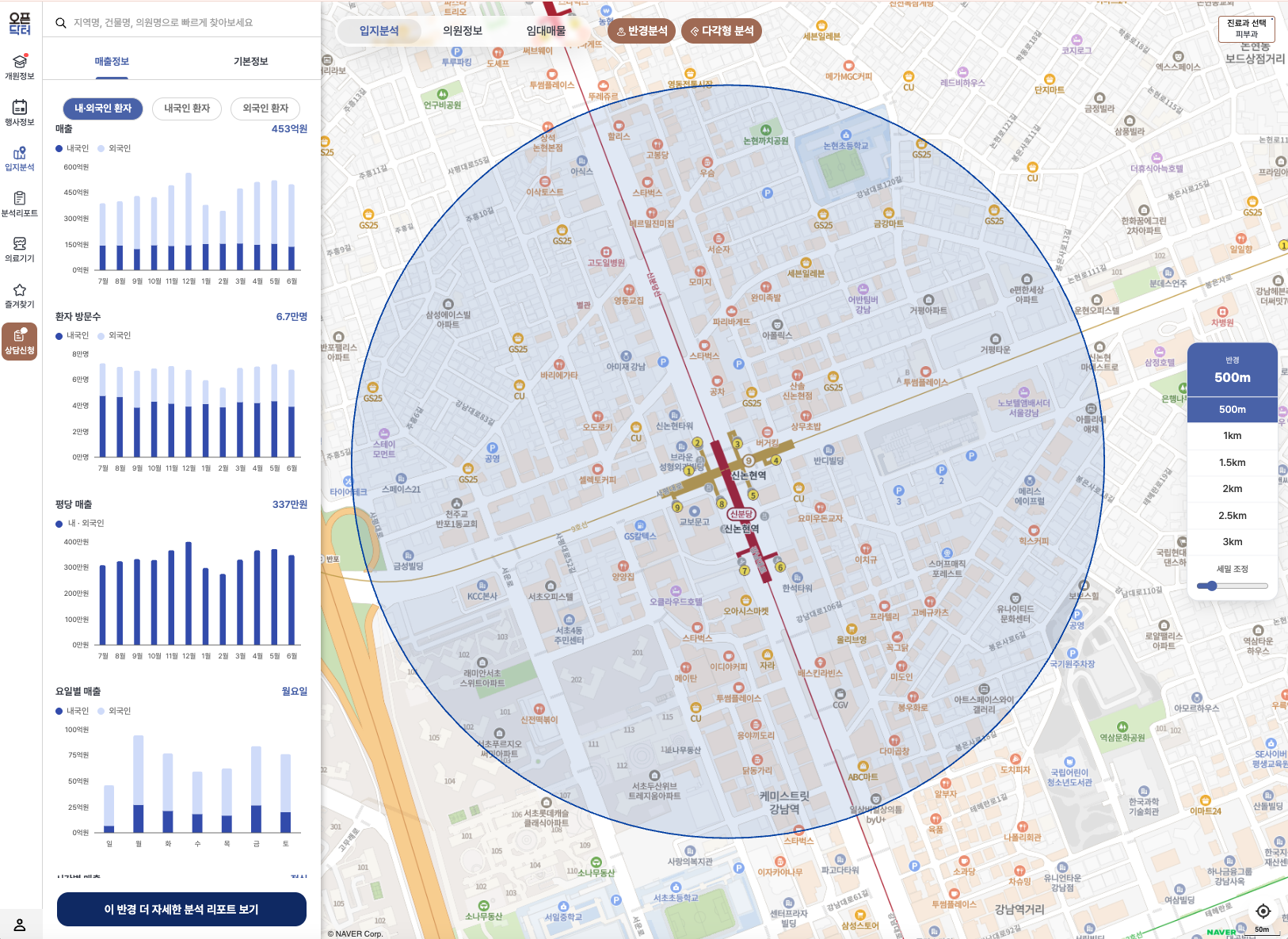
Task: Set radius to 1km
Action: pyautogui.click(x=1233, y=436)
